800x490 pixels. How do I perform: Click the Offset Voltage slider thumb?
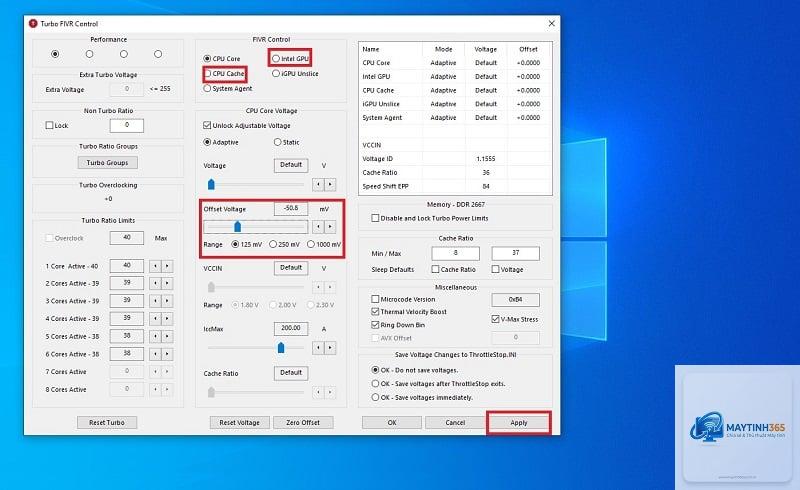[237, 226]
